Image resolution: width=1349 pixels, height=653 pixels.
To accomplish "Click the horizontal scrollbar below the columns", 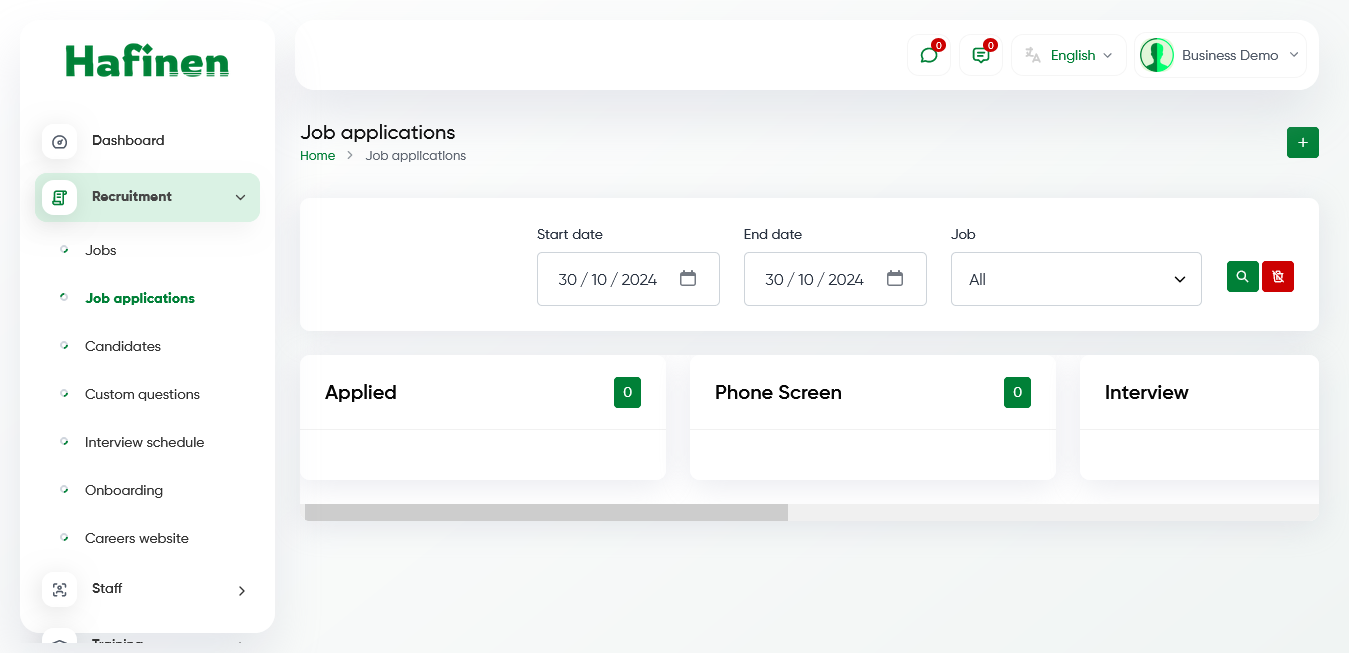I will coord(545,512).
